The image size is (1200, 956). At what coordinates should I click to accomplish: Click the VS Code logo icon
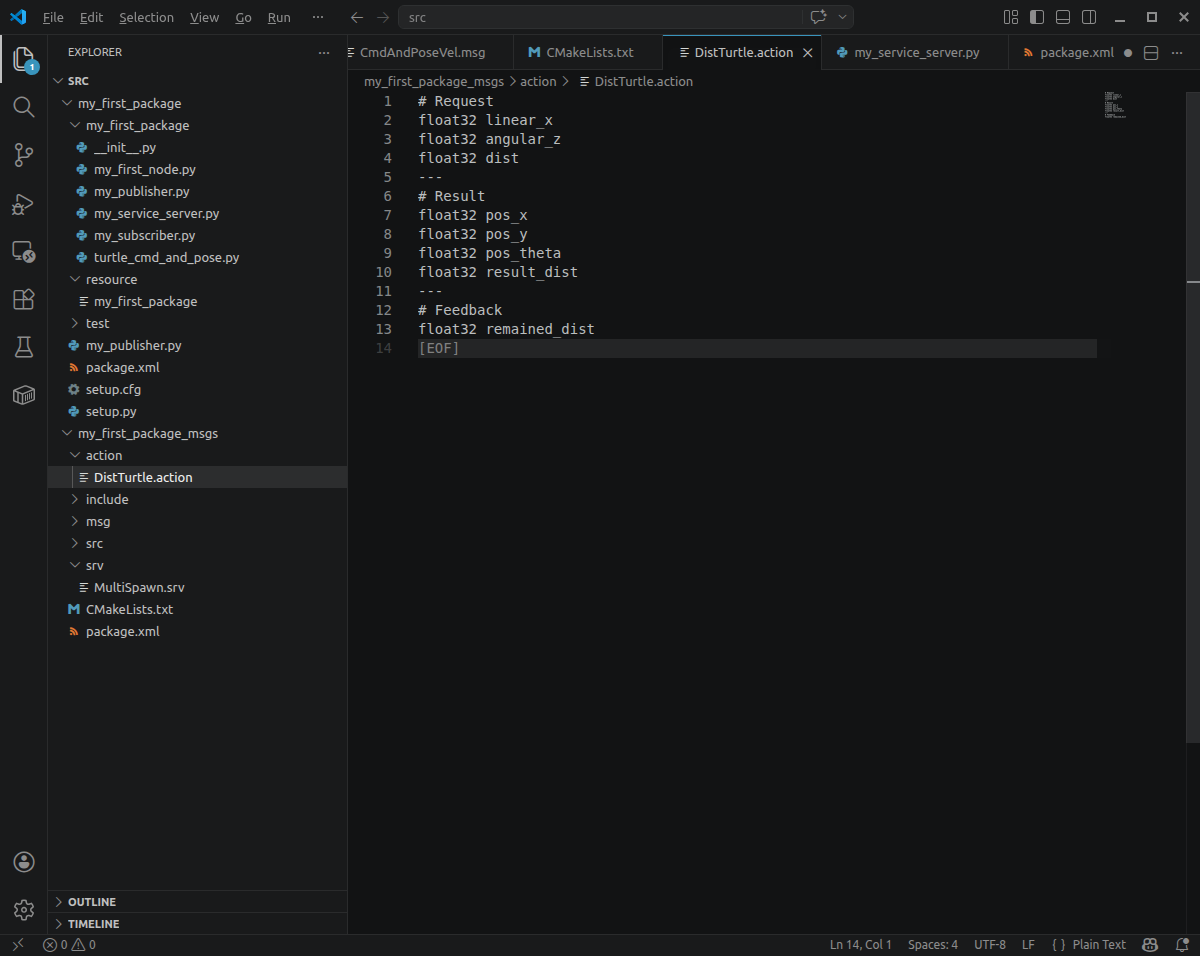[x=18, y=17]
